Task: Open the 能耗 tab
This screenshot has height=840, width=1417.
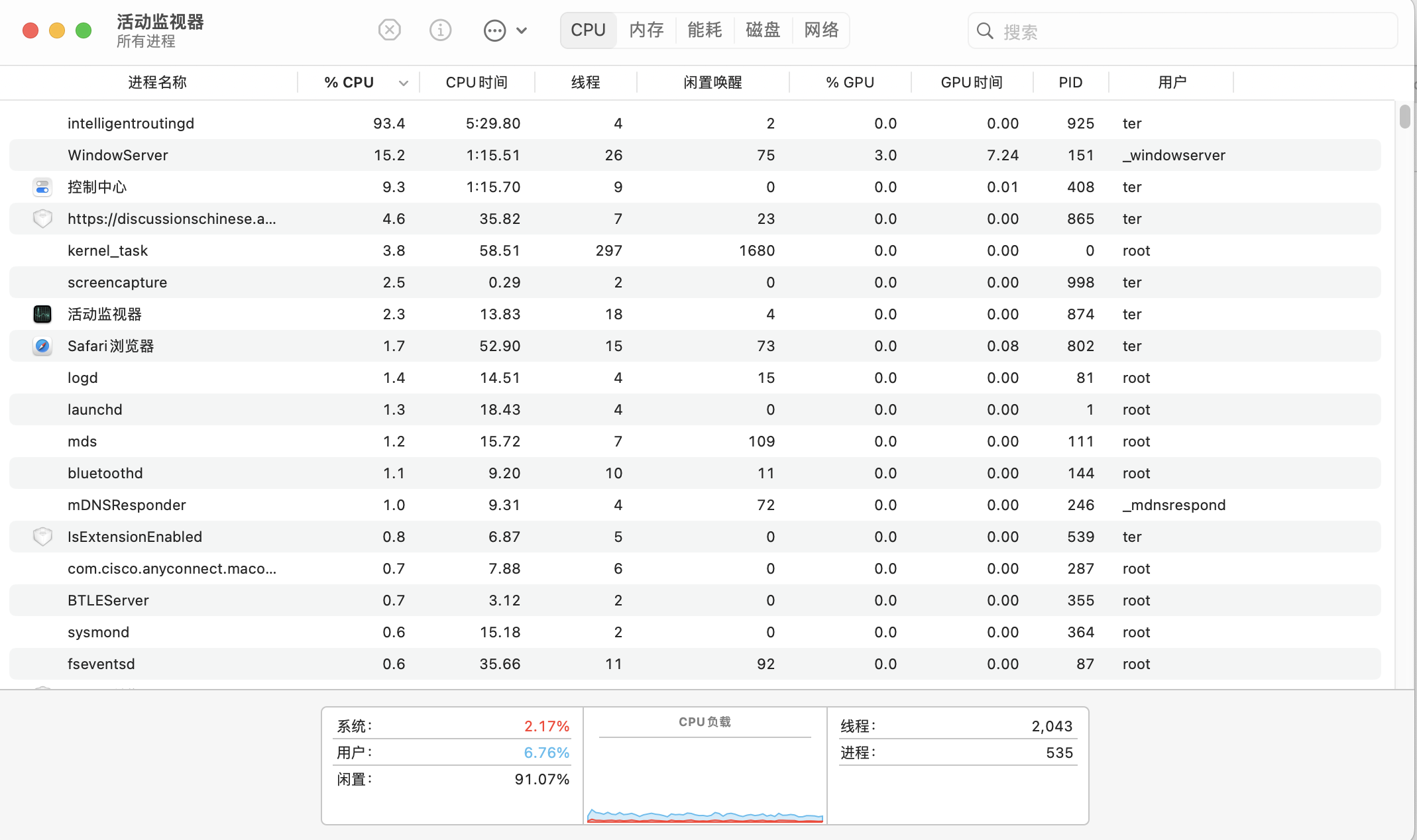Action: [x=705, y=30]
